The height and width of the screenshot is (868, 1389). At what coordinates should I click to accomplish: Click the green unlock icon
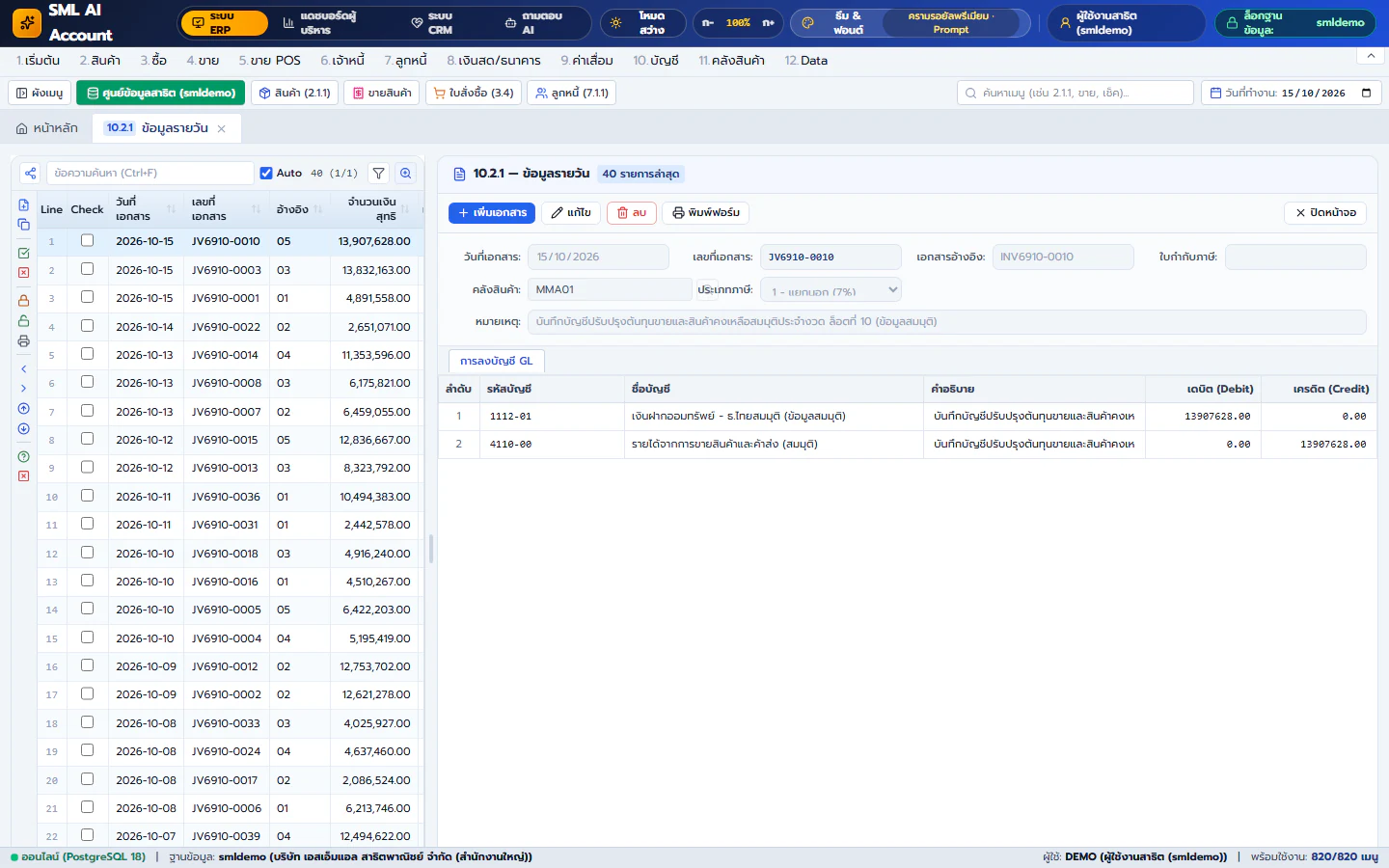pos(23,321)
